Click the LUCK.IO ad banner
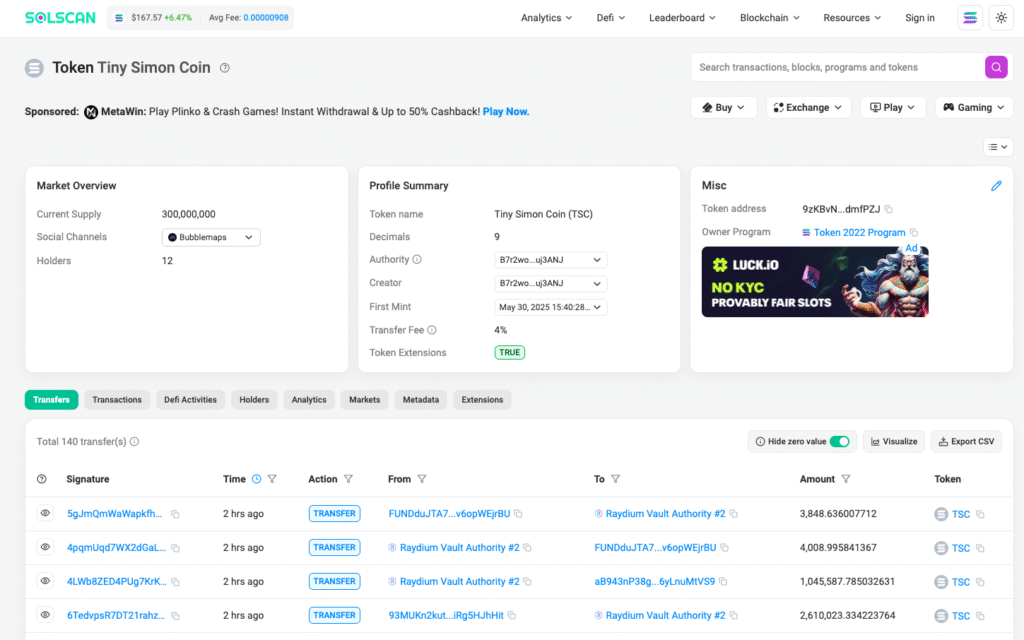The width and height of the screenshot is (1024, 640). point(814,282)
